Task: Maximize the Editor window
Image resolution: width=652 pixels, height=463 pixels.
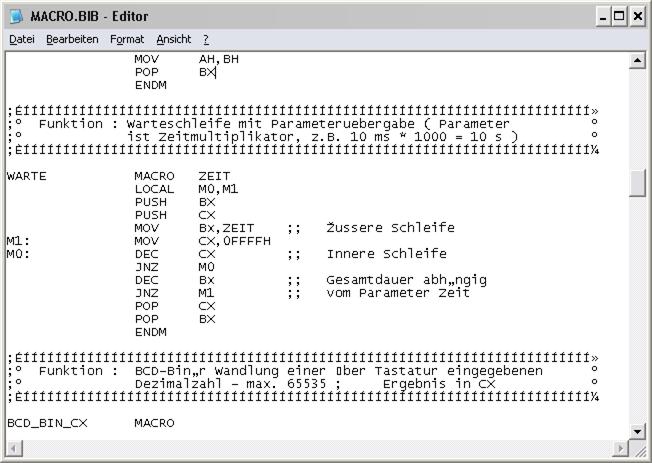Action: tap(619, 16)
